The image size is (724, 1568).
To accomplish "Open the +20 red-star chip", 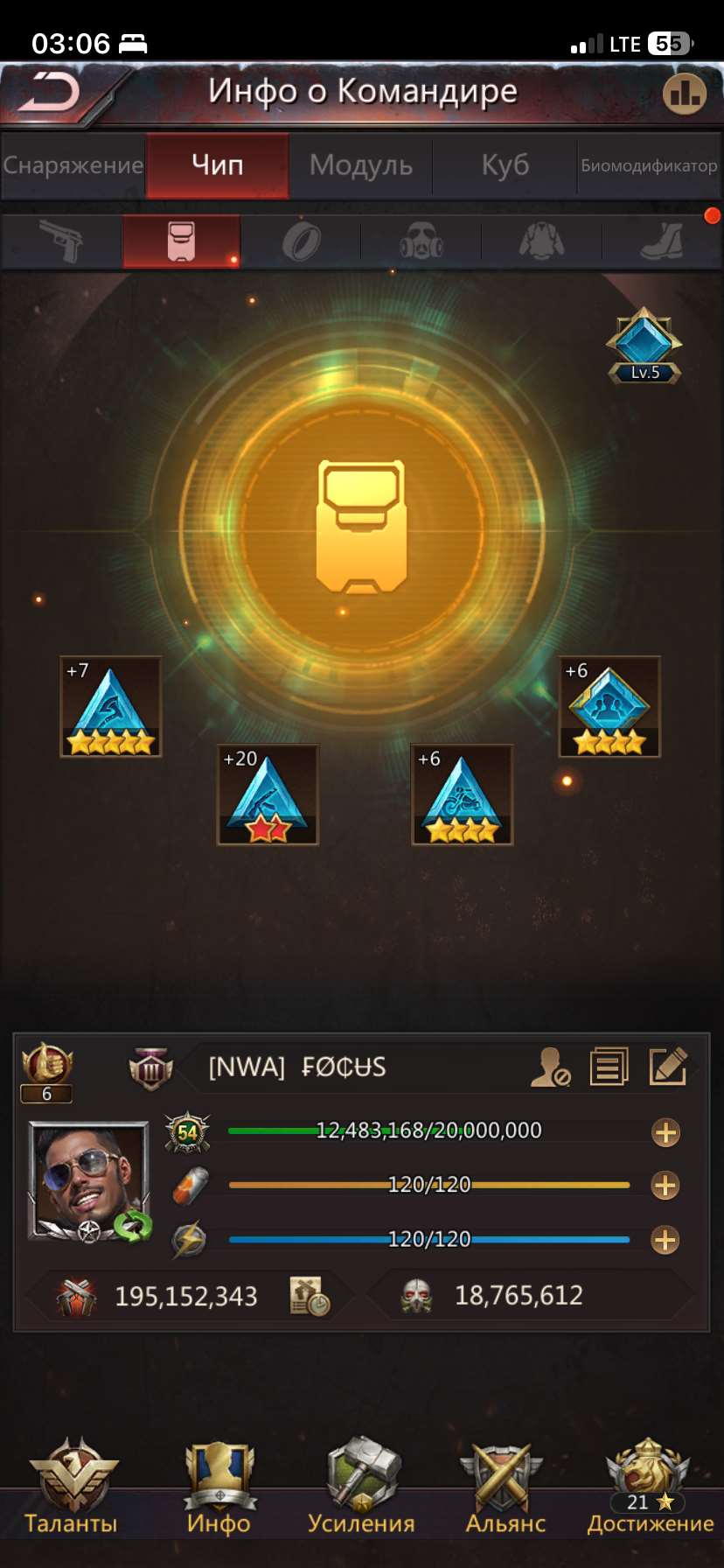I will click(x=268, y=794).
